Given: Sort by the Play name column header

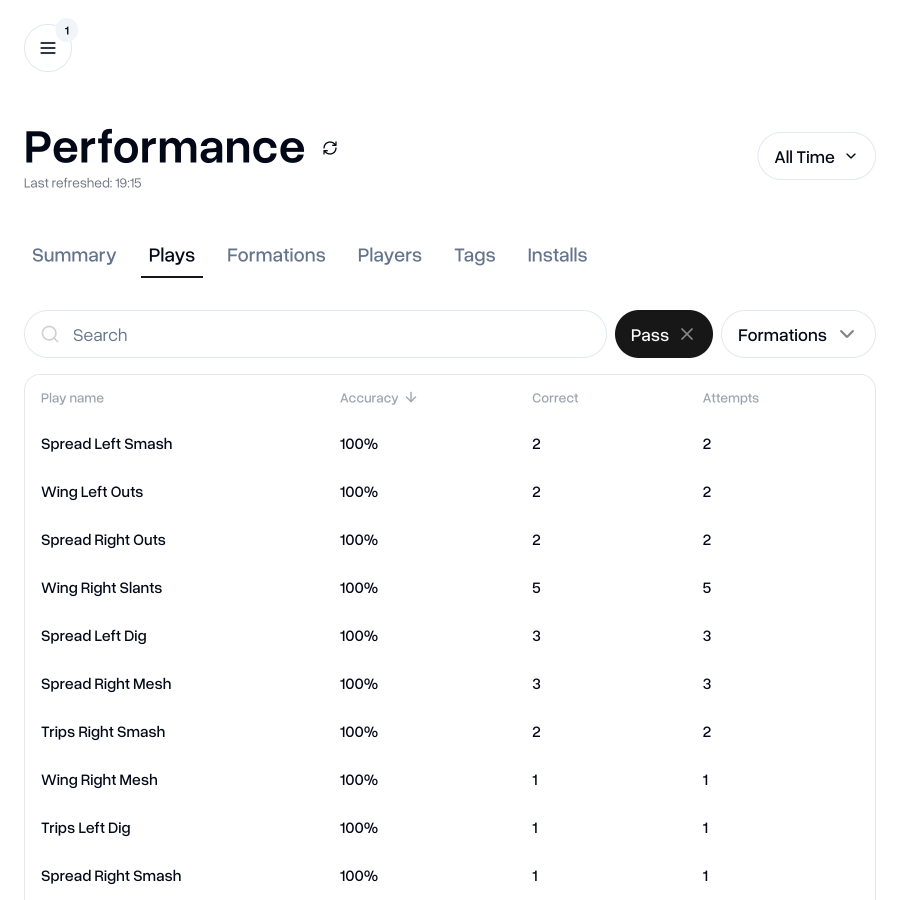Looking at the screenshot, I should (x=72, y=397).
